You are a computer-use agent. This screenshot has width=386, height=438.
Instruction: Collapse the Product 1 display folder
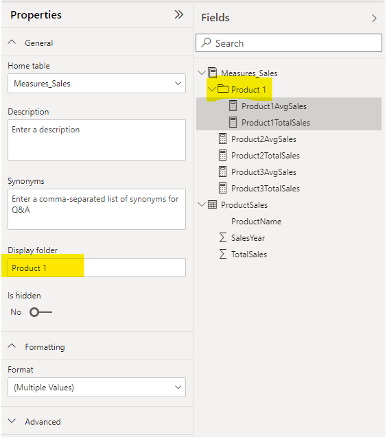[212, 89]
